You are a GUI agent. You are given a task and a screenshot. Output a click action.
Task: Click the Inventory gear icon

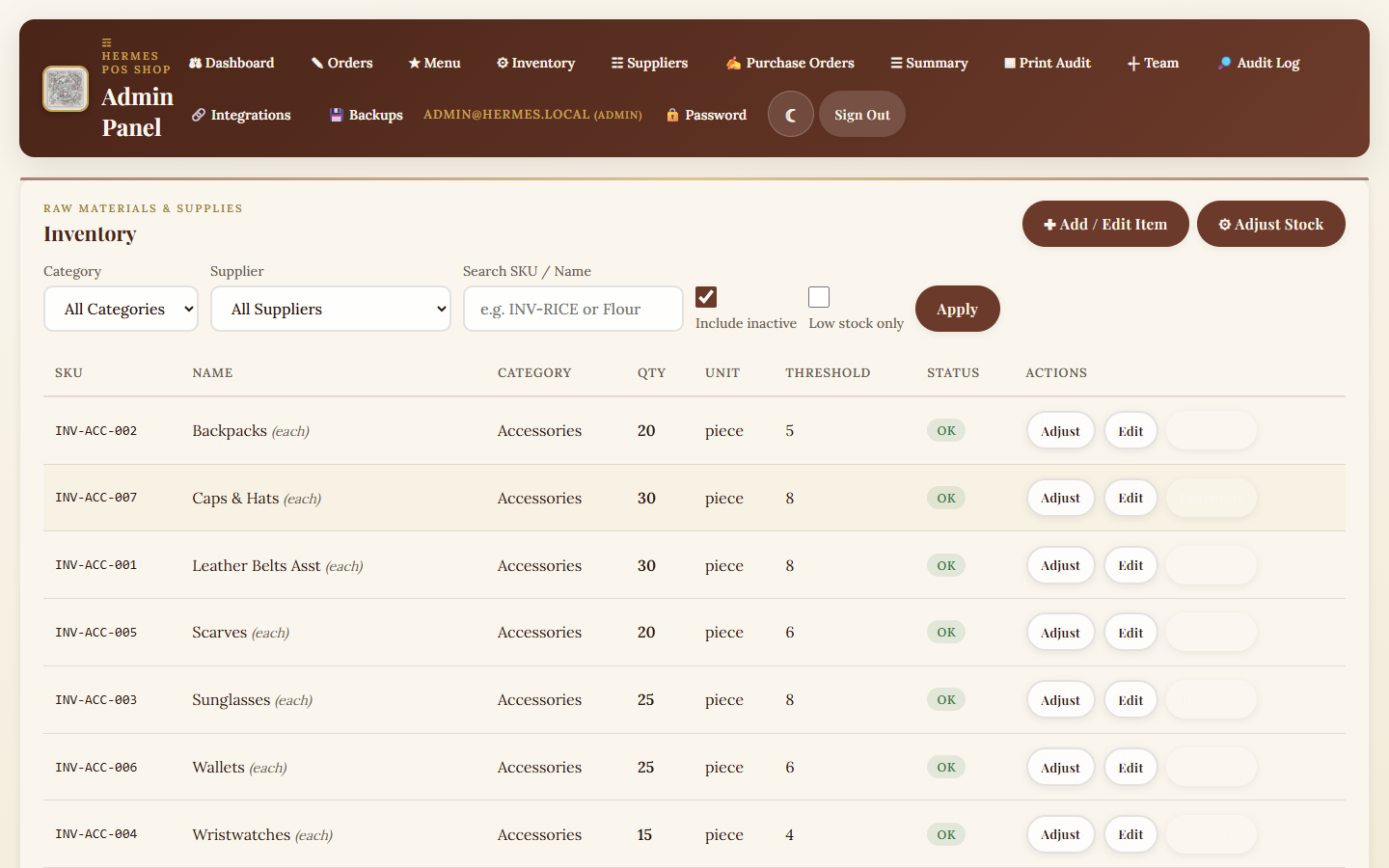coord(502,62)
